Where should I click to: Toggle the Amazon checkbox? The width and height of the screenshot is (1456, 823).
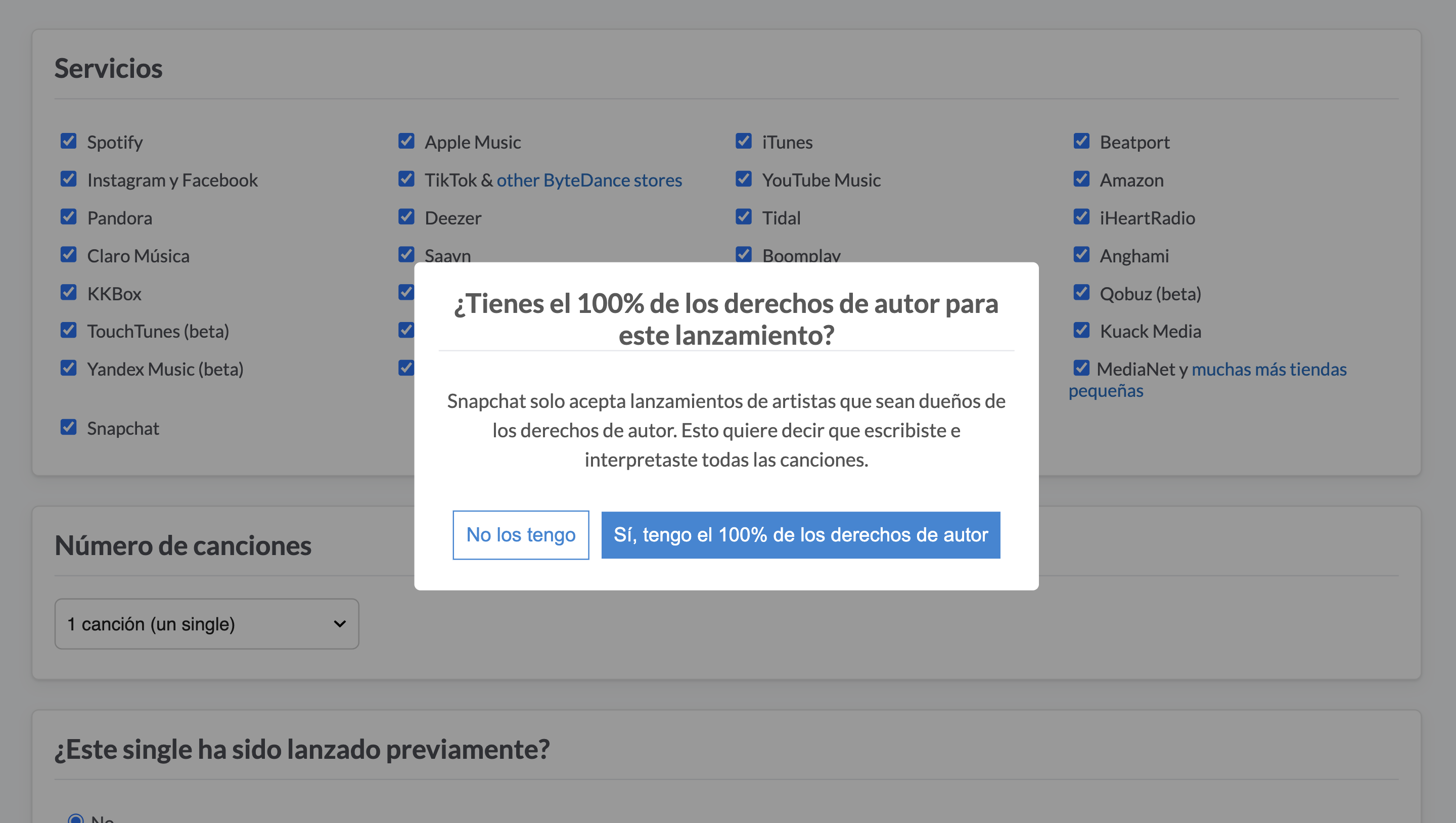coord(1081,178)
